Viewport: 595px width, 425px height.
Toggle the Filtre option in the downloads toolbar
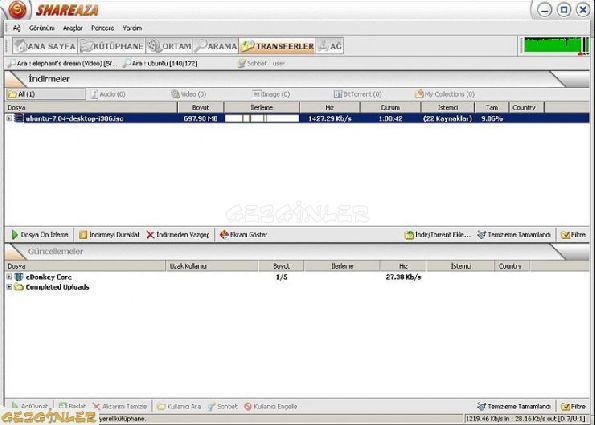coord(573,235)
